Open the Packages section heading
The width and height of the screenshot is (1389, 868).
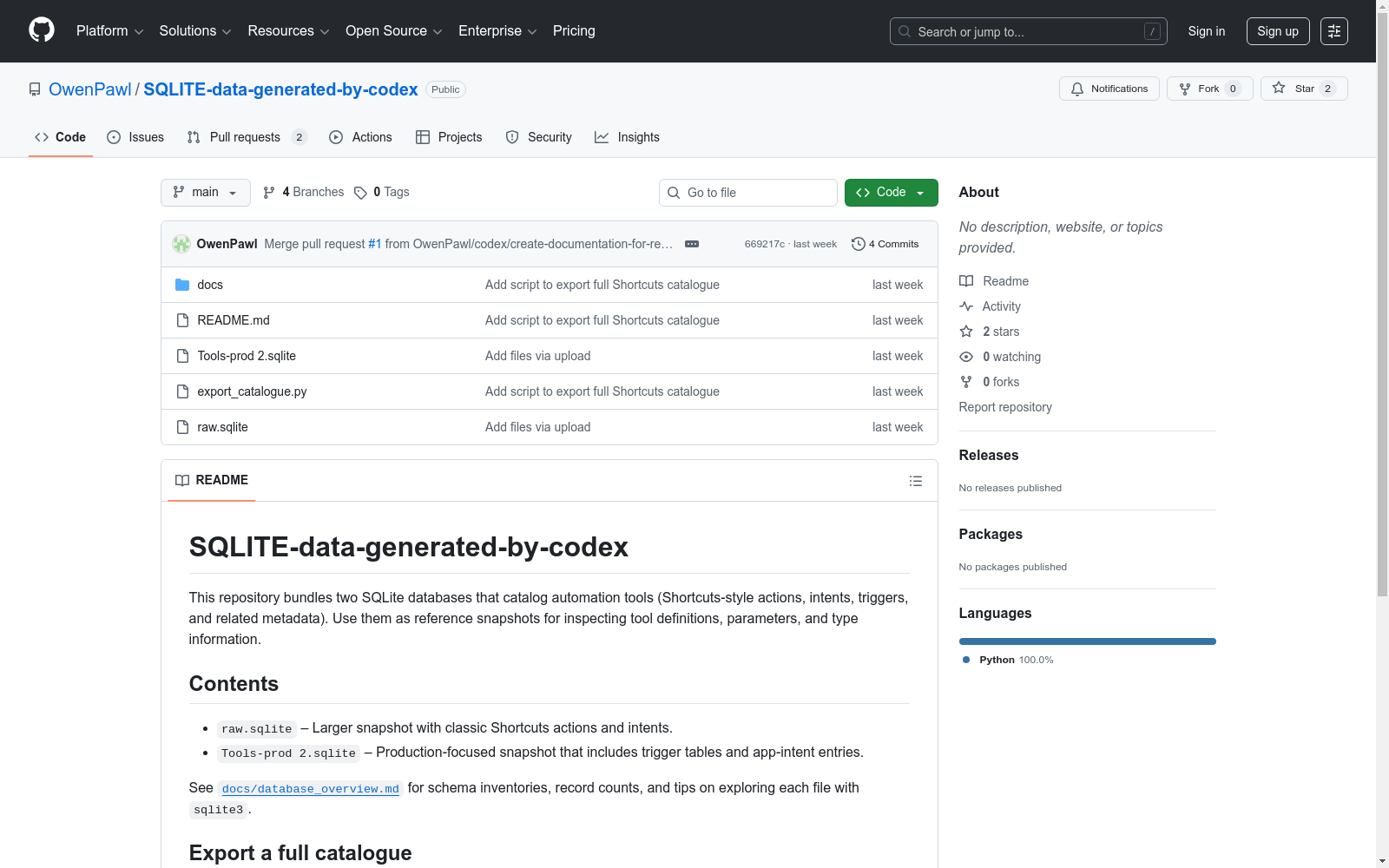991,534
